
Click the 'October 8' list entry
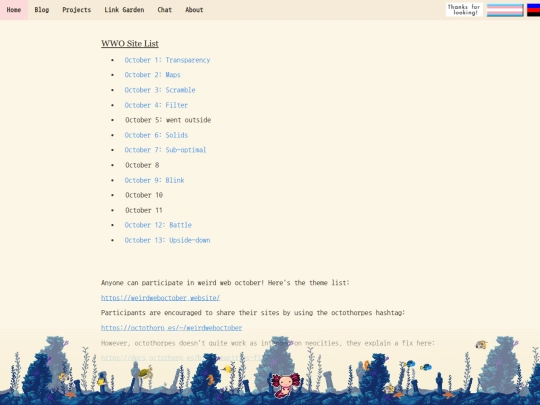[142, 165]
